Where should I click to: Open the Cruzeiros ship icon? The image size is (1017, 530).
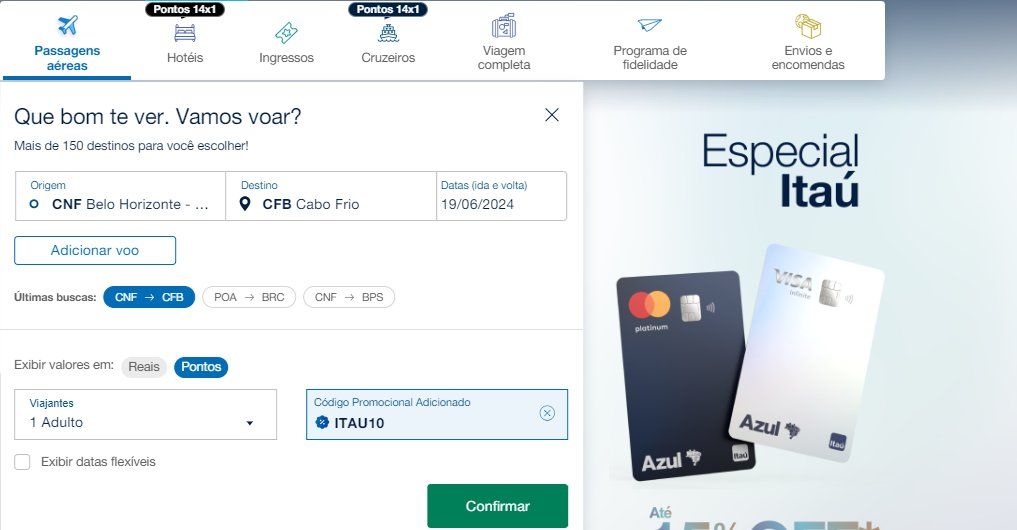[x=388, y=32]
